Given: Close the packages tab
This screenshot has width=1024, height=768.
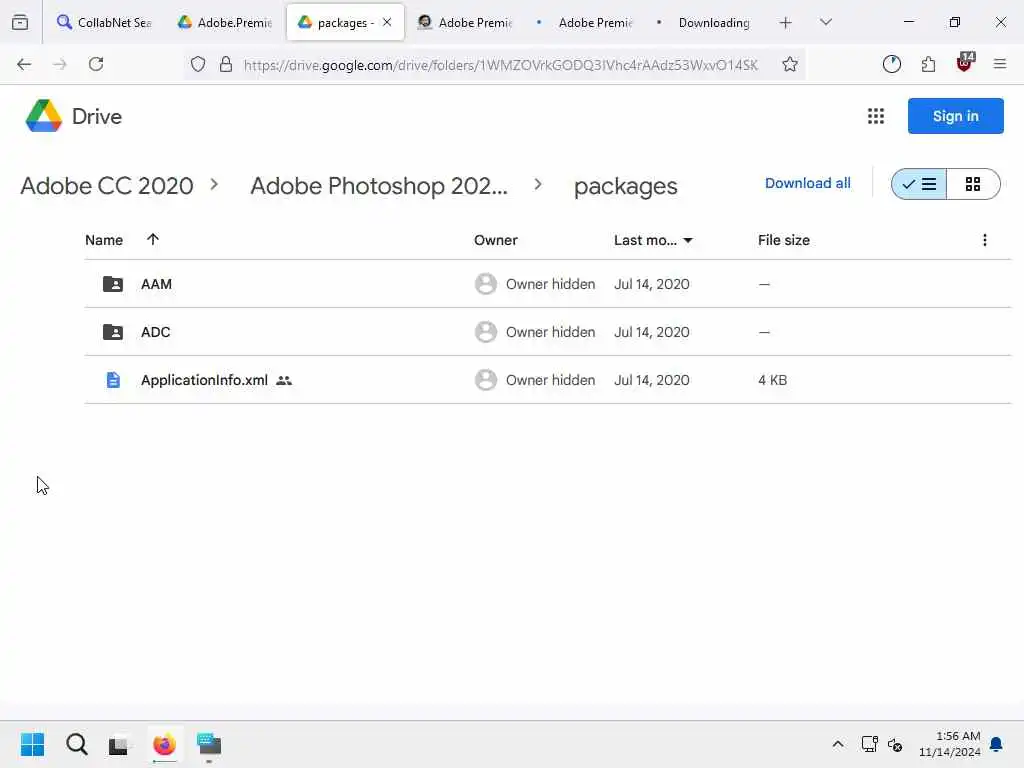Looking at the screenshot, I should pos(387,22).
